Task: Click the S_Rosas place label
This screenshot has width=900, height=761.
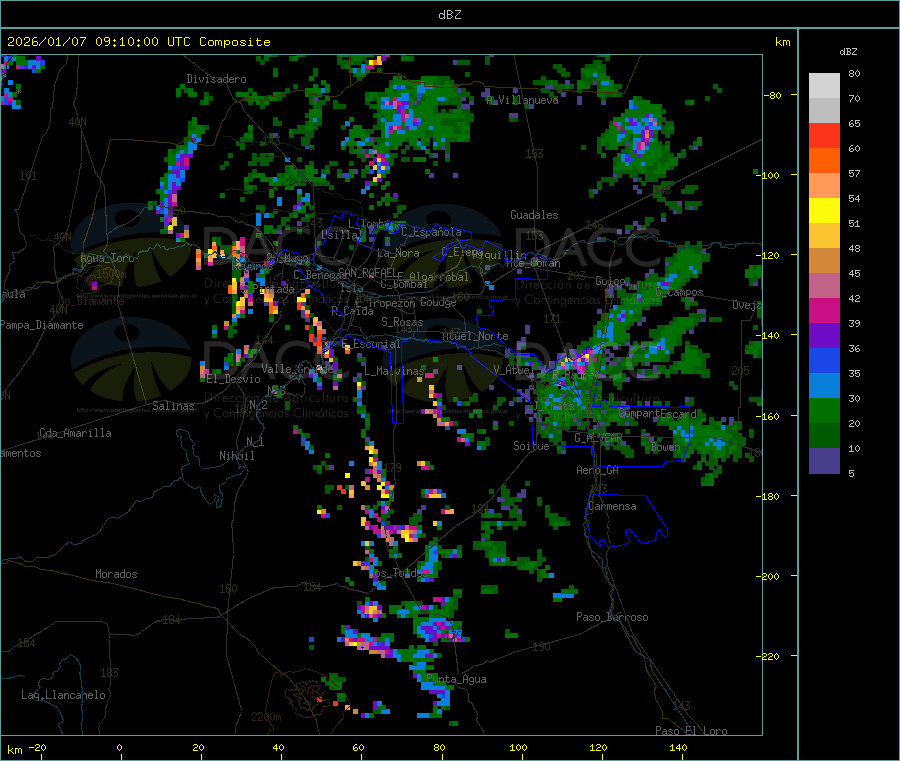Action: (x=402, y=322)
